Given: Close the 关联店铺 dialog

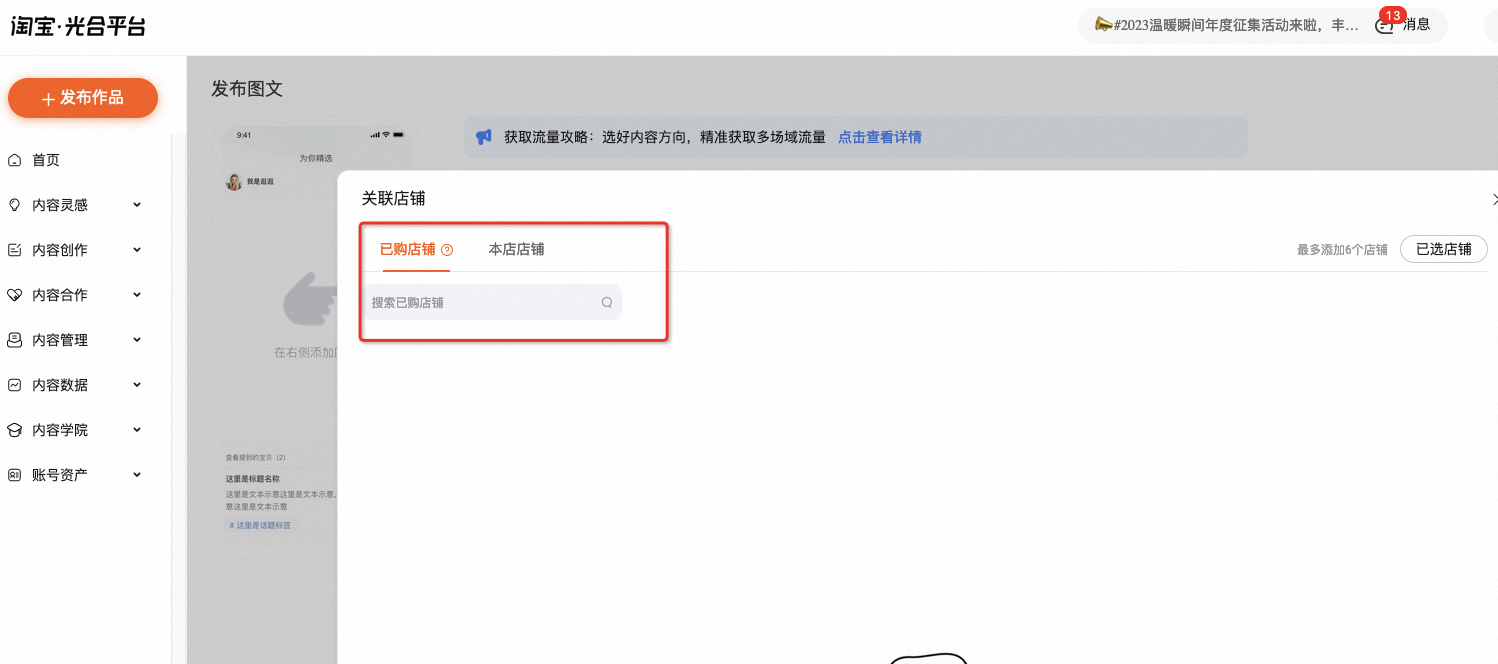Looking at the screenshot, I should pos(1493,200).
